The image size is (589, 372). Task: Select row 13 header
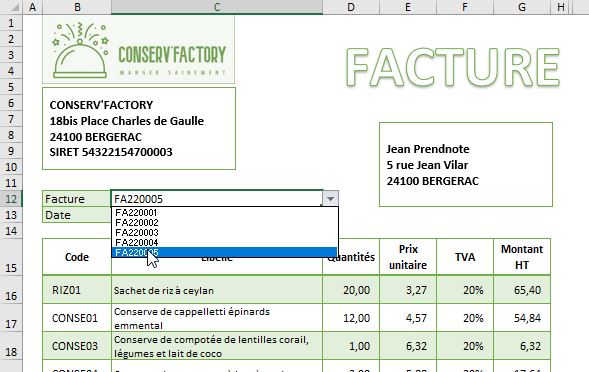11,215
